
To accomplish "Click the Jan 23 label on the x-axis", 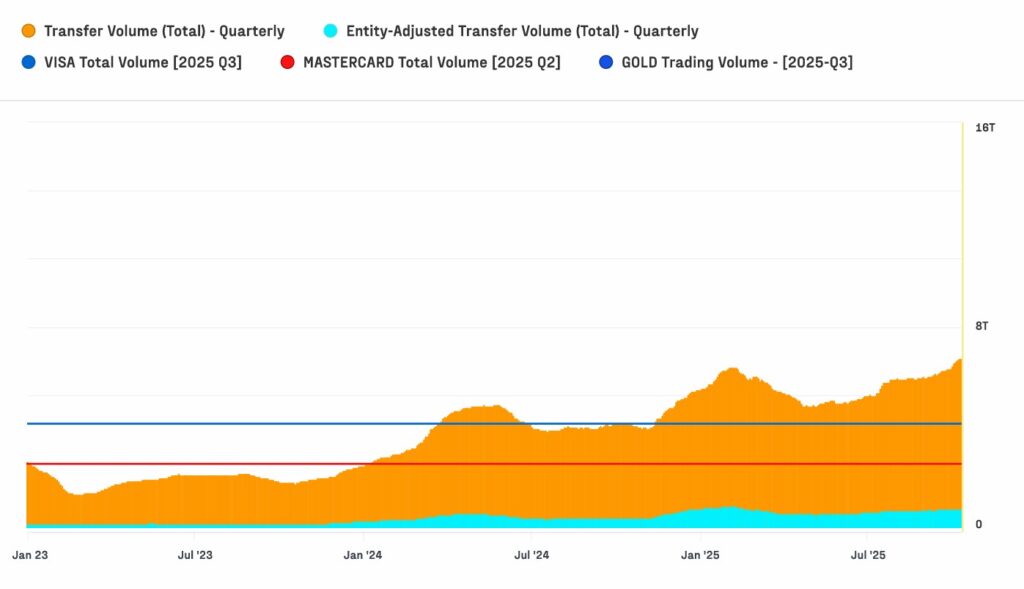I will tap(31, 554).
